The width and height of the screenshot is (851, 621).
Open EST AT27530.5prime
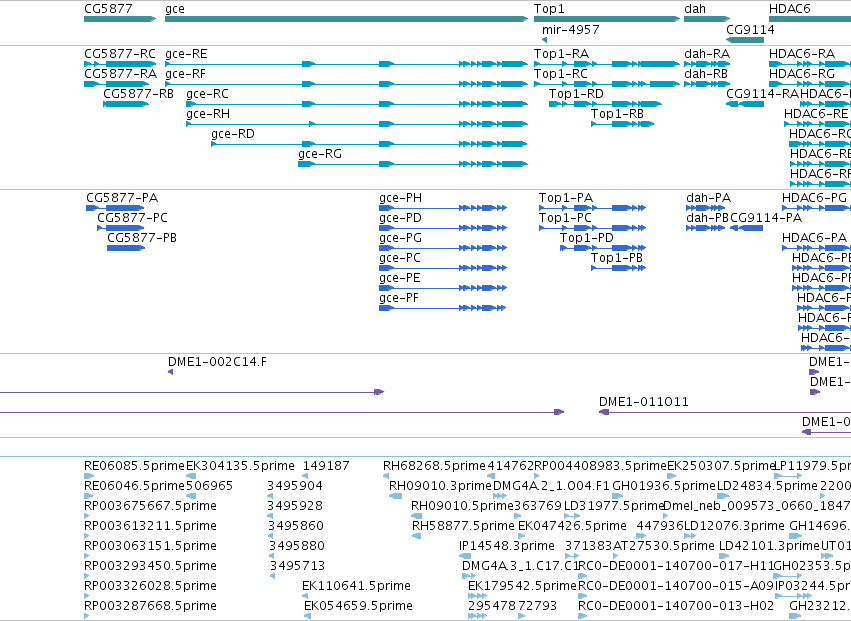tap(664, 547)
